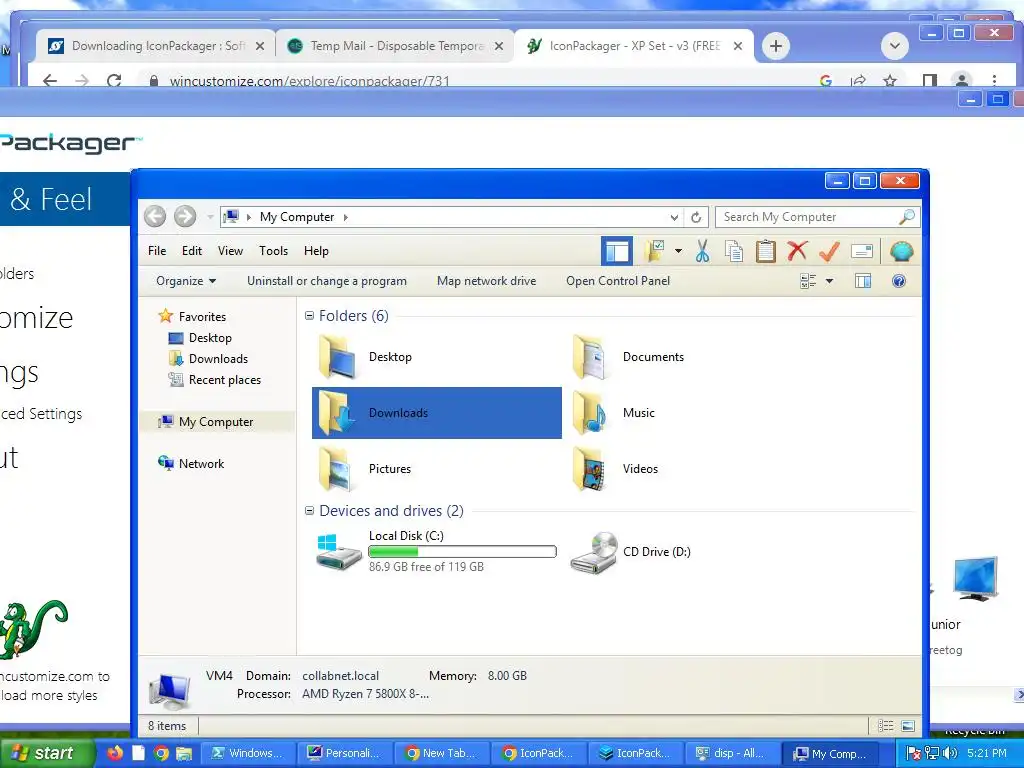Open the recent locations arrow in explorer
The width and height of the screenshot is (1024, 768).
(x=210, y=217)
